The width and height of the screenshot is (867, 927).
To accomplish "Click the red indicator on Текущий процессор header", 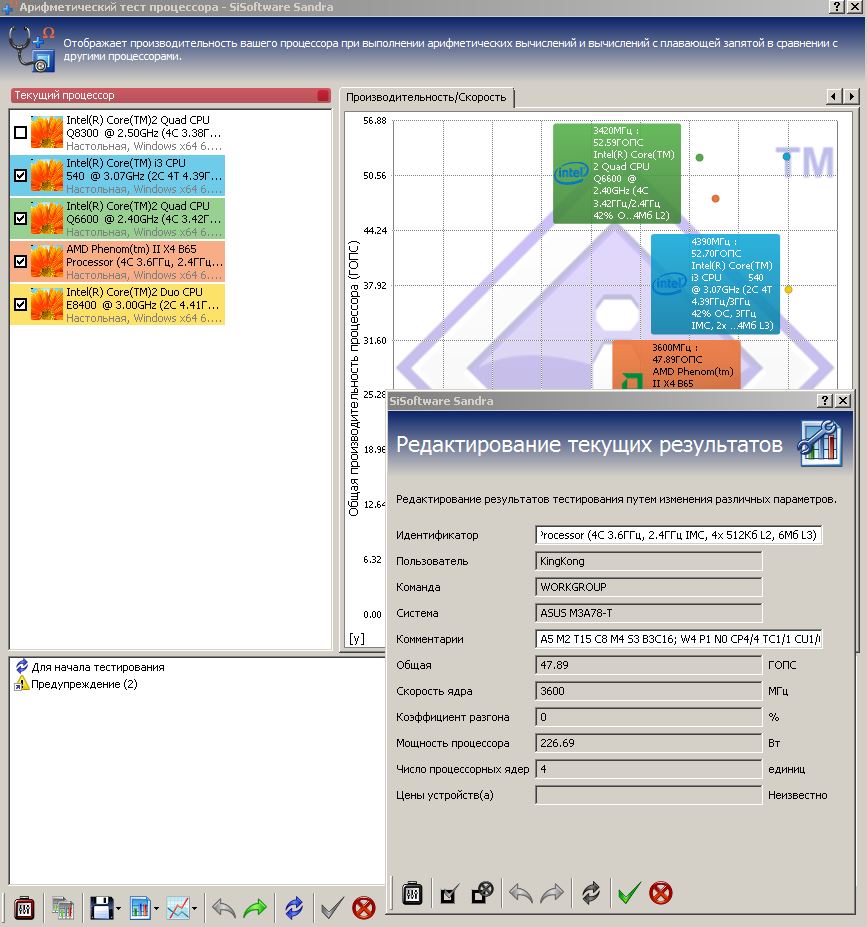I will coord(323,95).
